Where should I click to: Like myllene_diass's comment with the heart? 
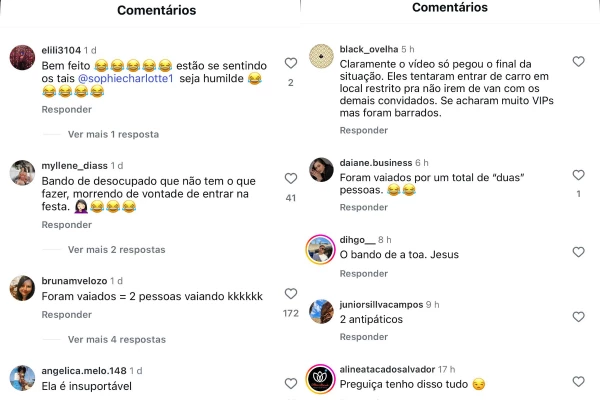[x=291, y=178]
